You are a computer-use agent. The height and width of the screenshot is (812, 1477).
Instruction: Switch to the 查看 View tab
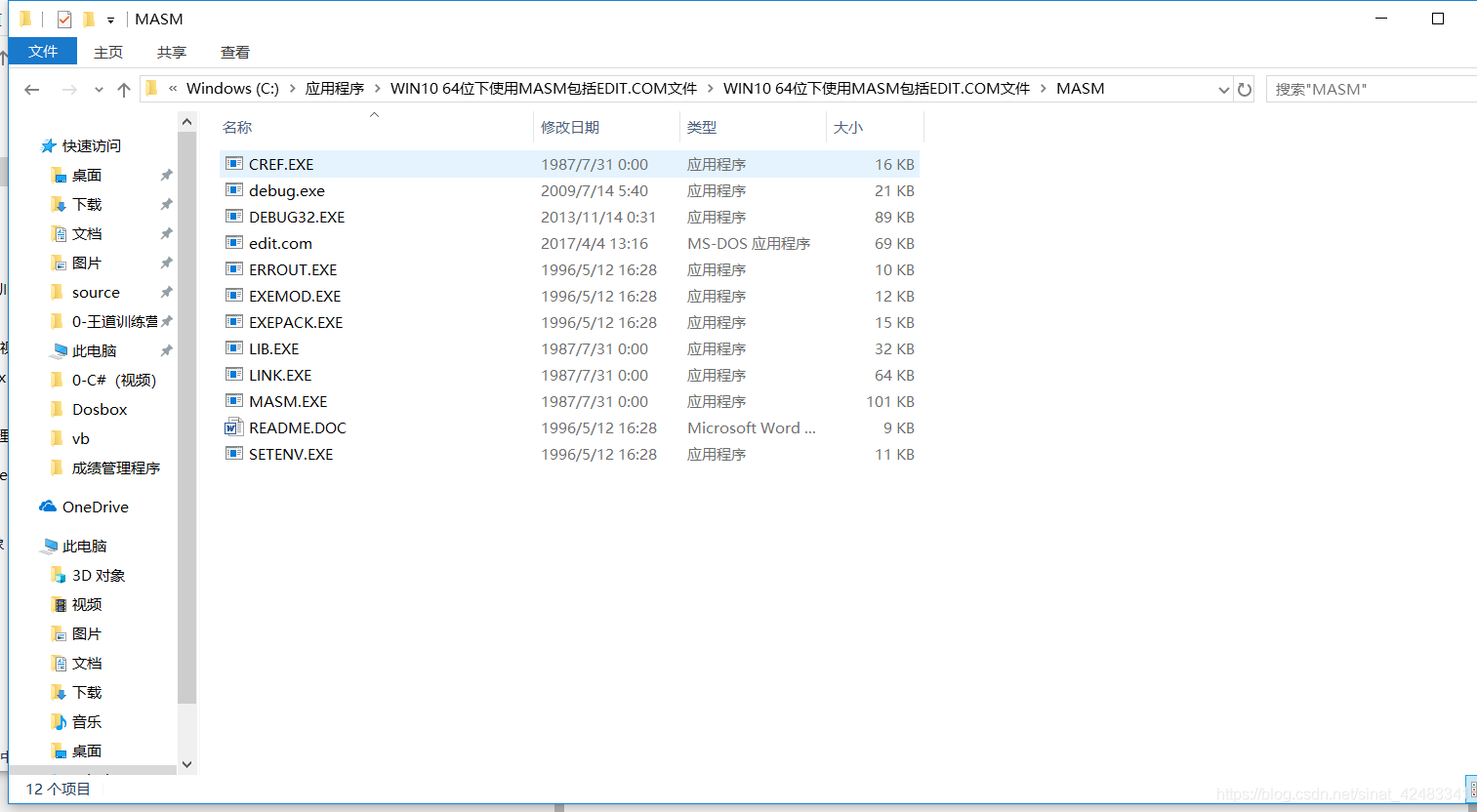pos(235,52)
